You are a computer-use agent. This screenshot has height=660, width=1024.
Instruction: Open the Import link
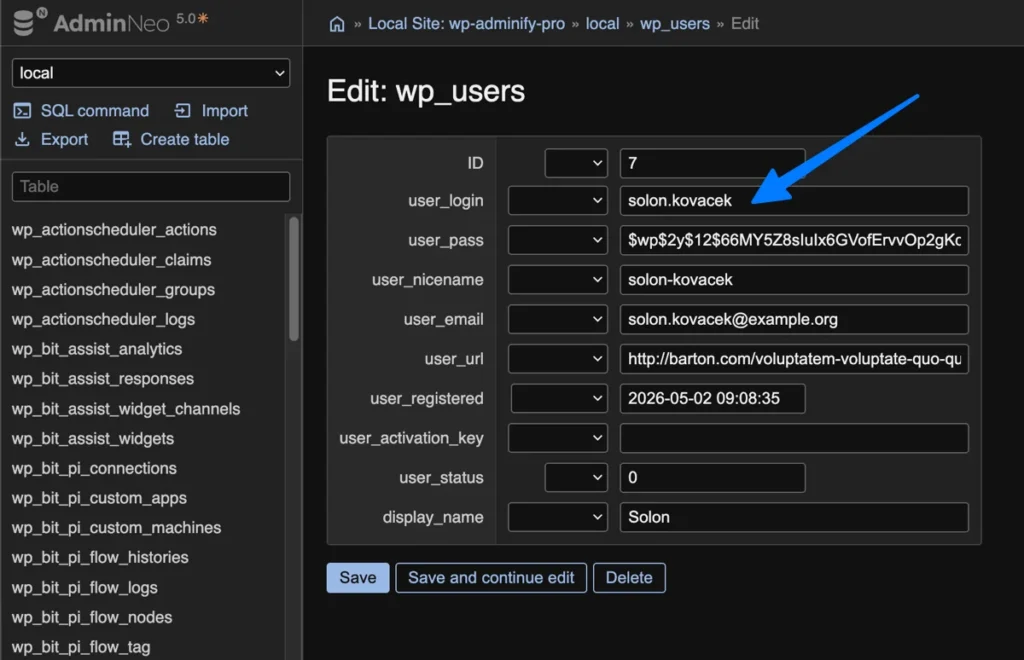tap(225, 111)
